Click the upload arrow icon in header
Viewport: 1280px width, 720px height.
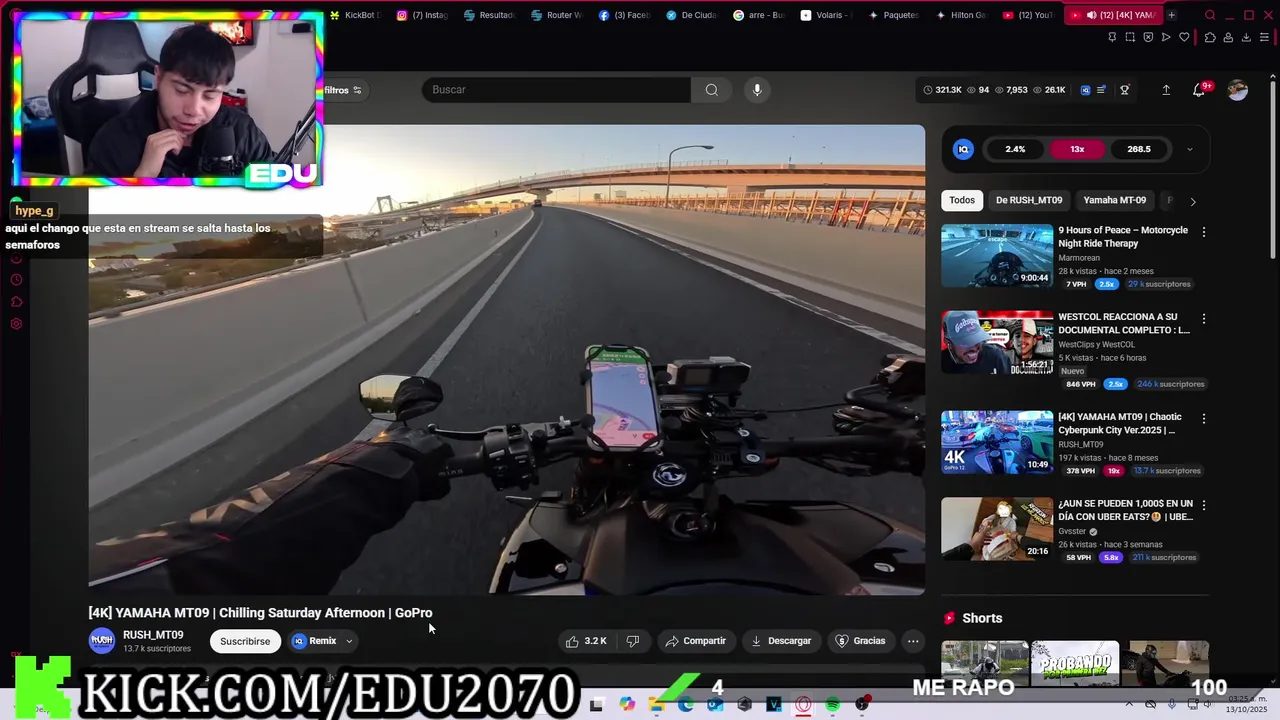click(1166, 90)
